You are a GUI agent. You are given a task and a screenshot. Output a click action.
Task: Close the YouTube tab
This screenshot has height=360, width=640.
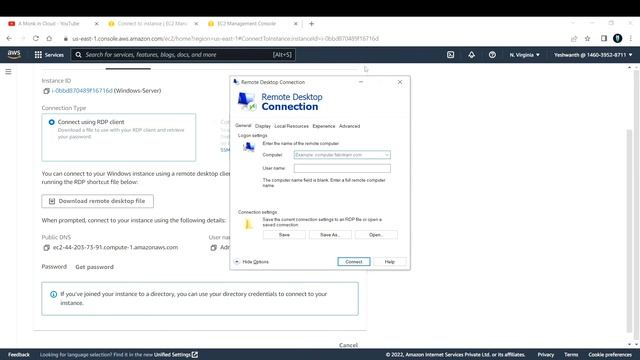pos(96,24)
